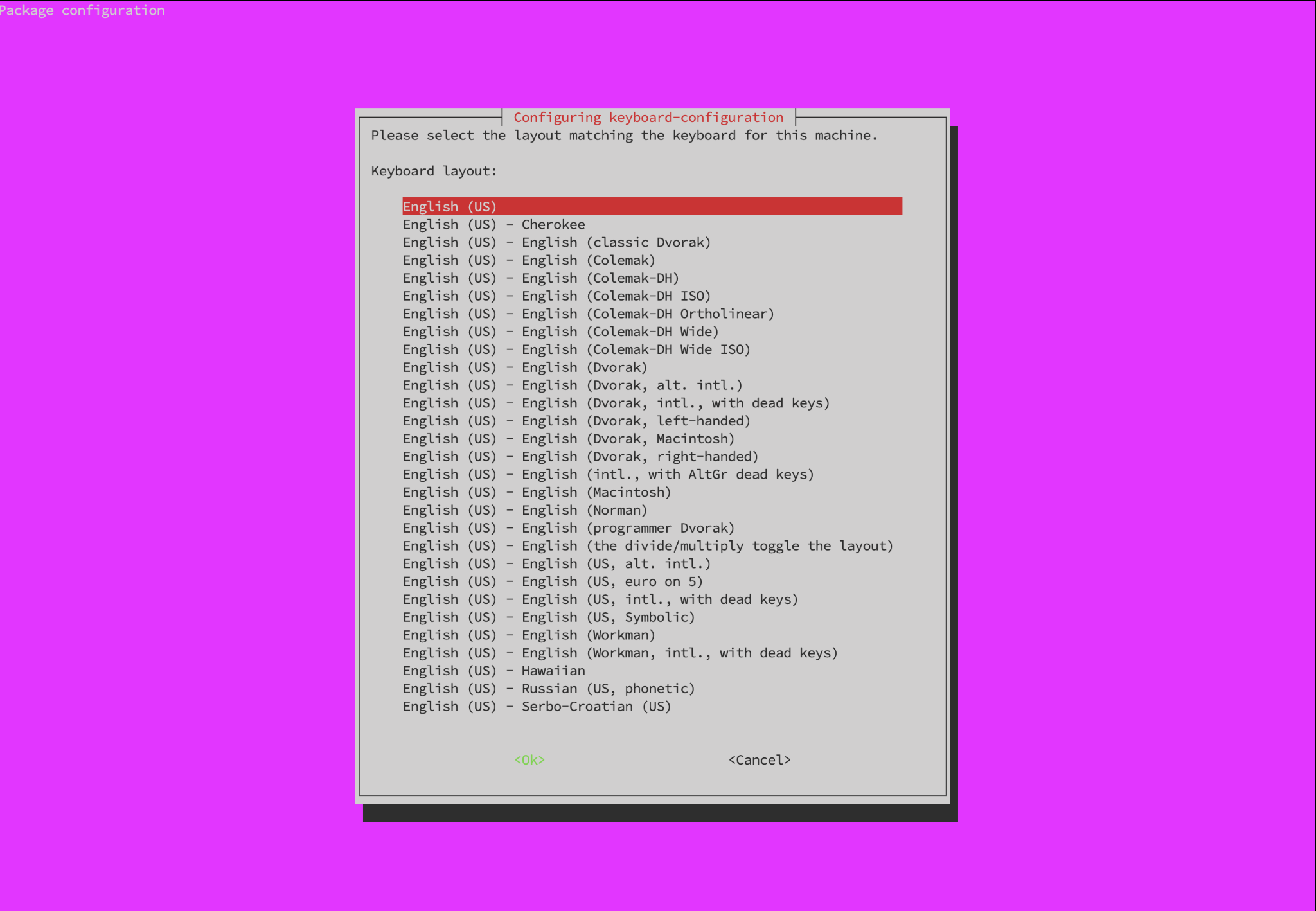This screenshot has width=1316, height=911.
Task: Select Colemak-DH Wide ISO layout
Action: (576, 349)
